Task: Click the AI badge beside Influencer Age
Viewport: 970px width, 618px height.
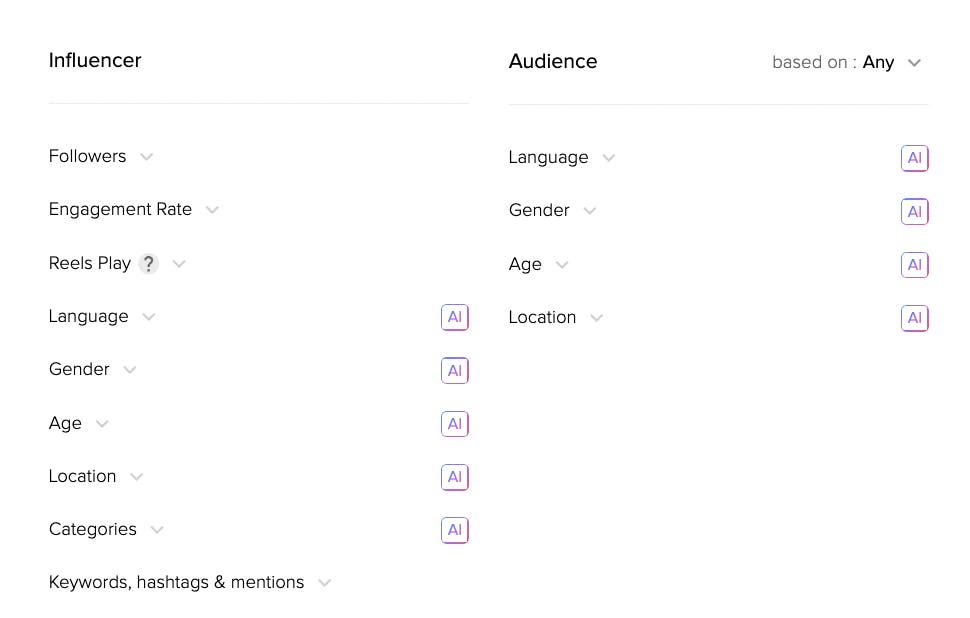Action: pyautogui.click(x=454, y=423)
